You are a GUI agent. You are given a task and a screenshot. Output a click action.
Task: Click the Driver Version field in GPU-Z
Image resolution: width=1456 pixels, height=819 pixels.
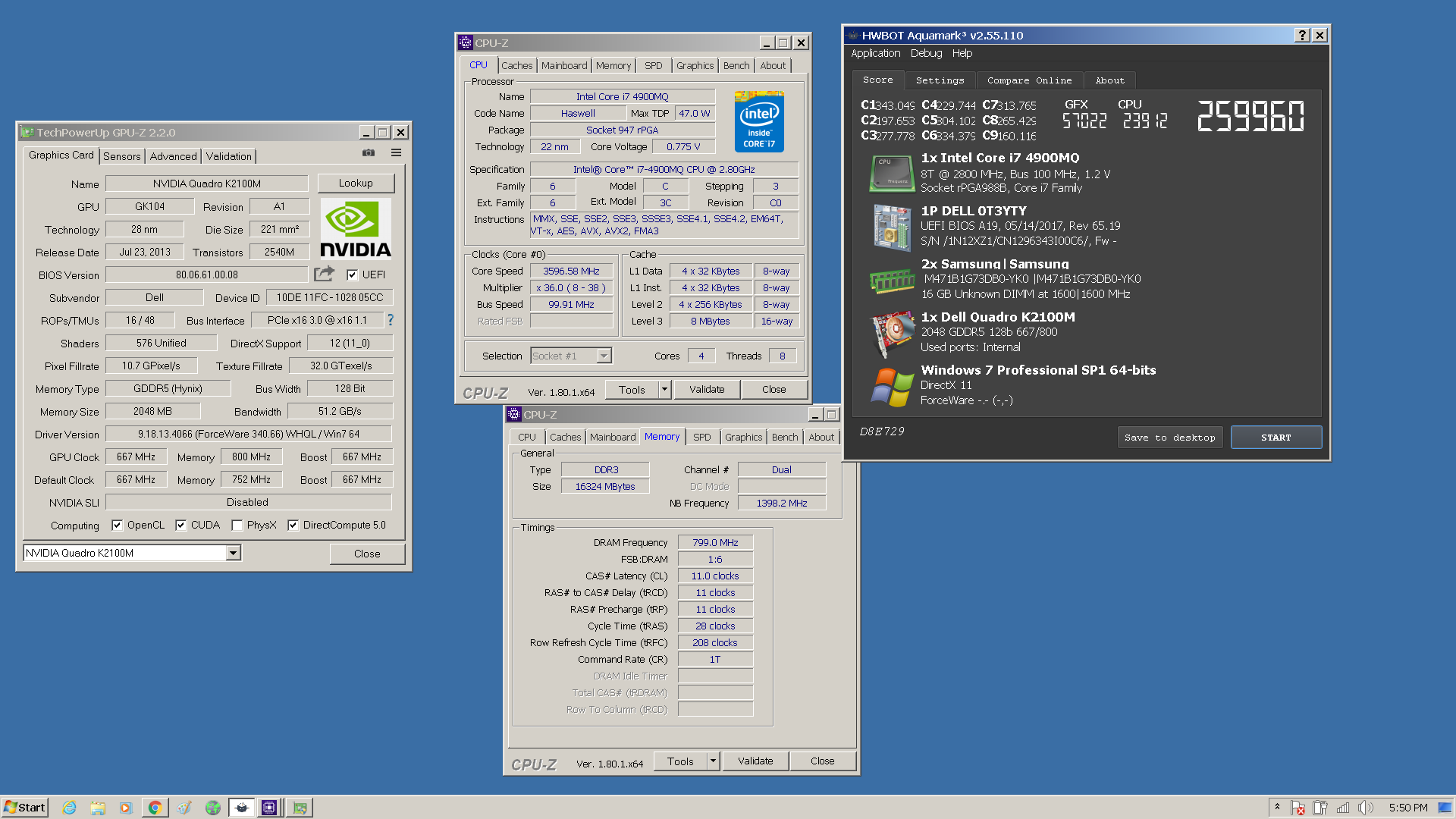(249, 434)
